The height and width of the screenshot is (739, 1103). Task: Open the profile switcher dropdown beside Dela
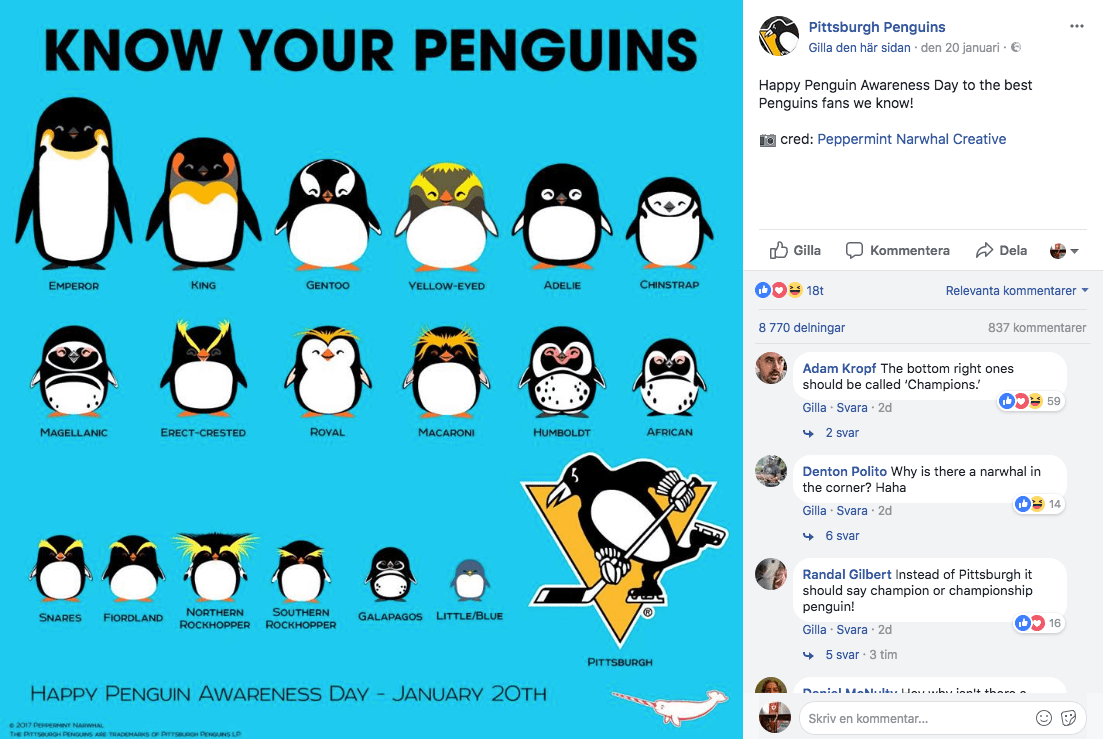1064,251
